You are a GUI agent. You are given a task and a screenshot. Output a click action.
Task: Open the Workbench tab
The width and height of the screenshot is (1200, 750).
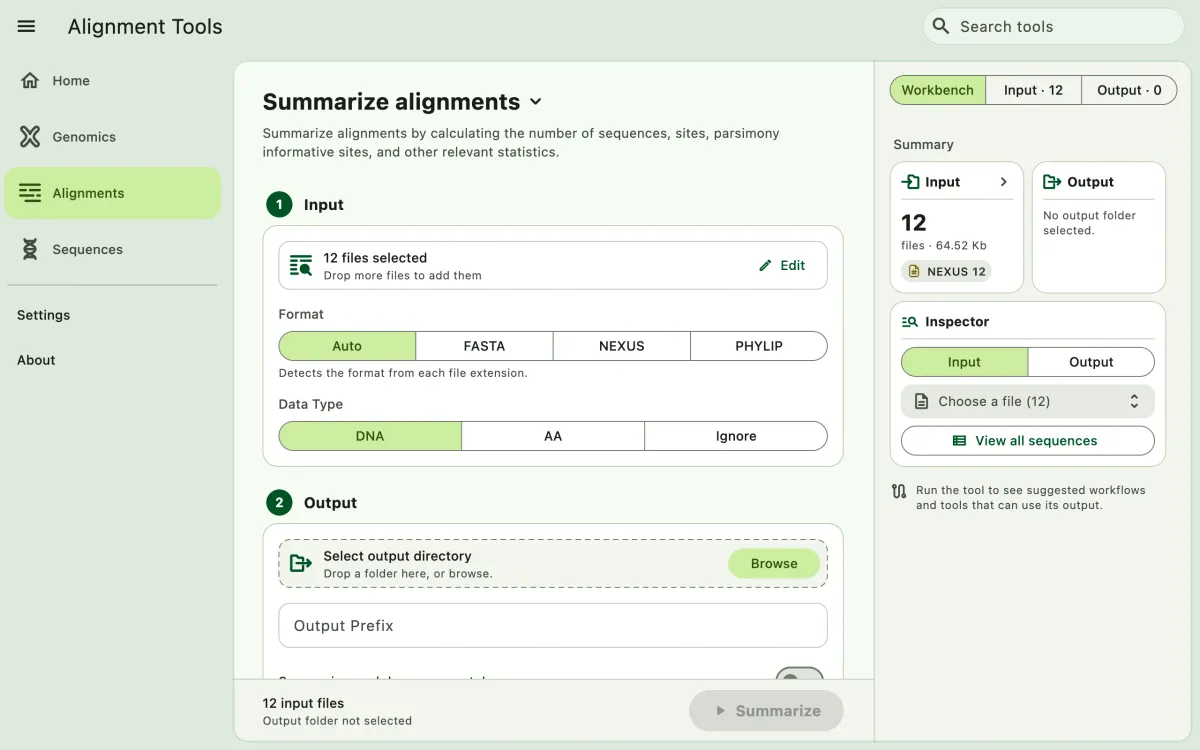(x=937, y=90)
